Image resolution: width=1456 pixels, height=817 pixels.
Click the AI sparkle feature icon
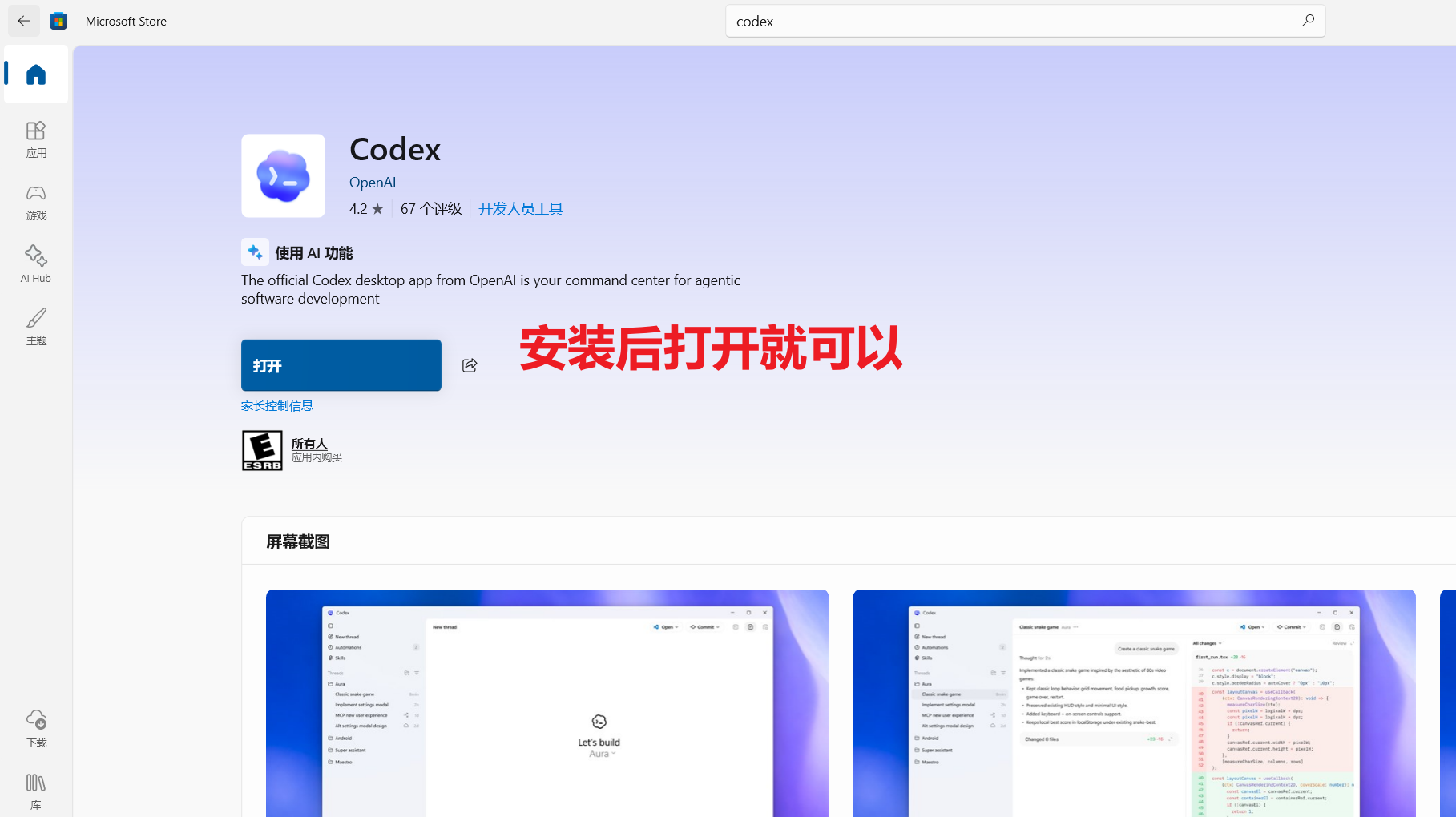(255, 252)
